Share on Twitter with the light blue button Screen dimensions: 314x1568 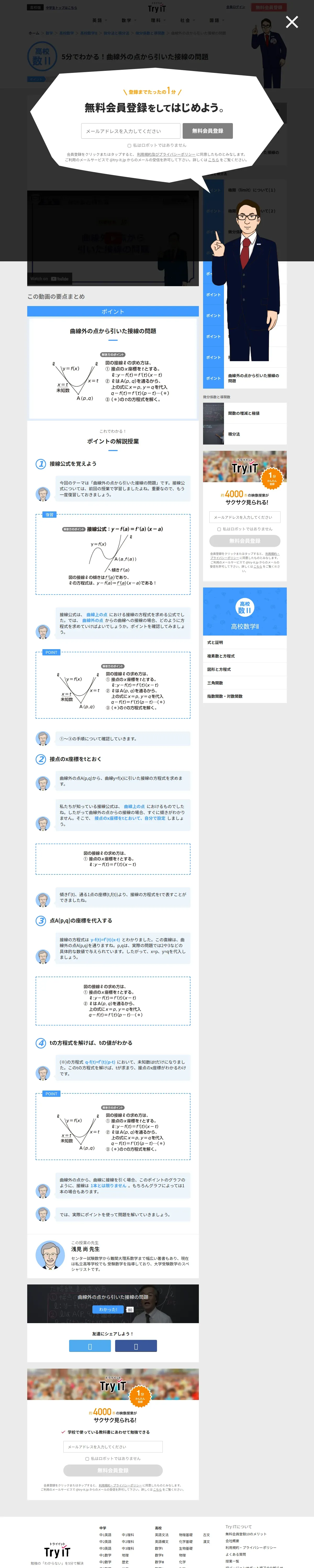pos(90,1346)
